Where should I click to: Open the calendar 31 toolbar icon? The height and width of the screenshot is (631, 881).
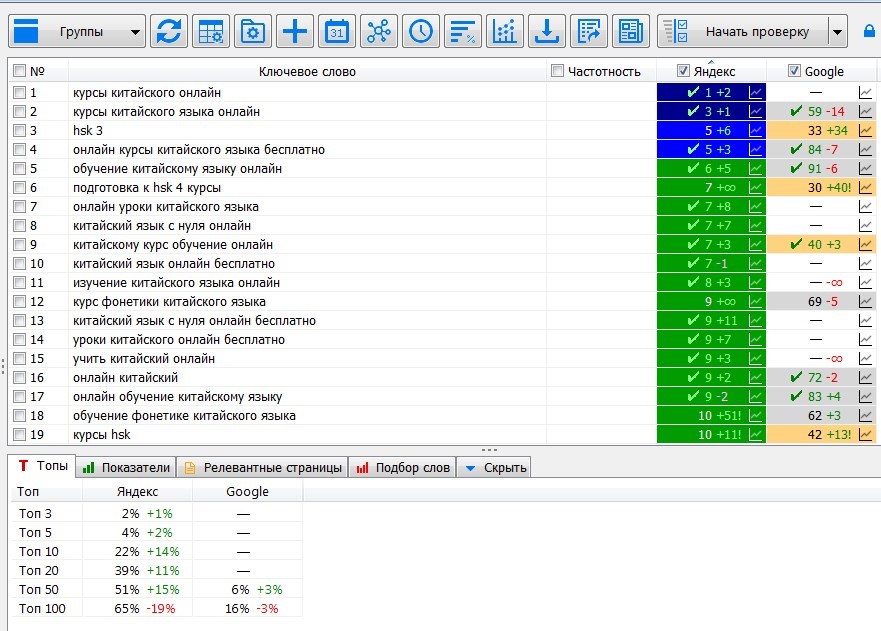(x=337, y=31)
